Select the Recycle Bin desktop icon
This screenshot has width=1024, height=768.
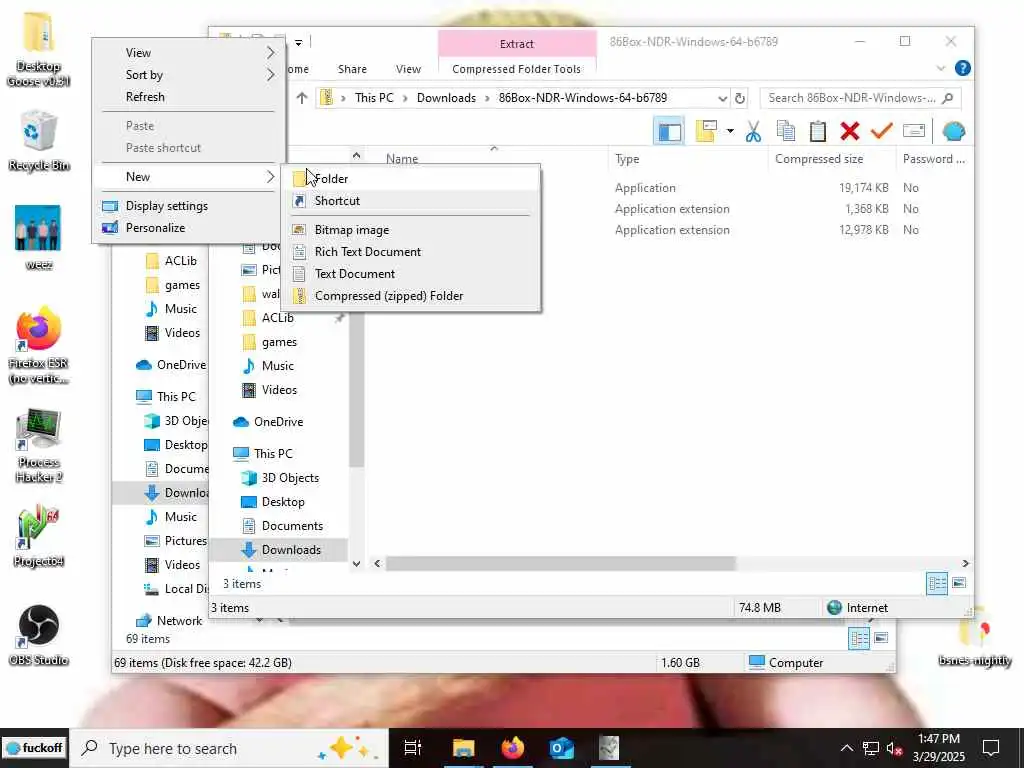point(39,140)
